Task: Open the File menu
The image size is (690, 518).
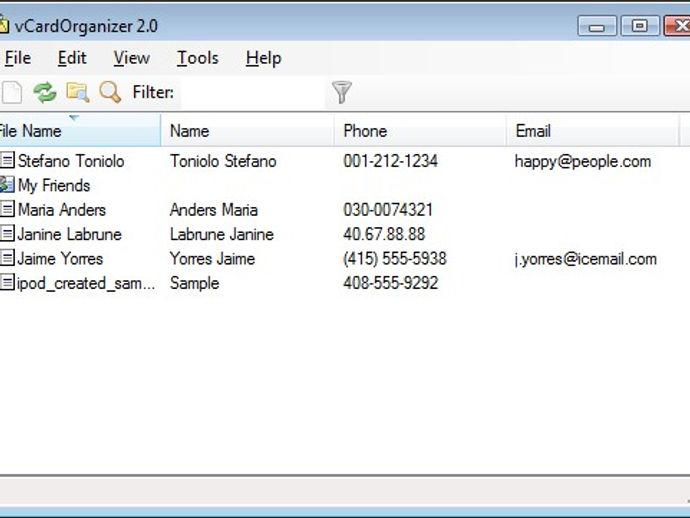Action: coord(18,58)
